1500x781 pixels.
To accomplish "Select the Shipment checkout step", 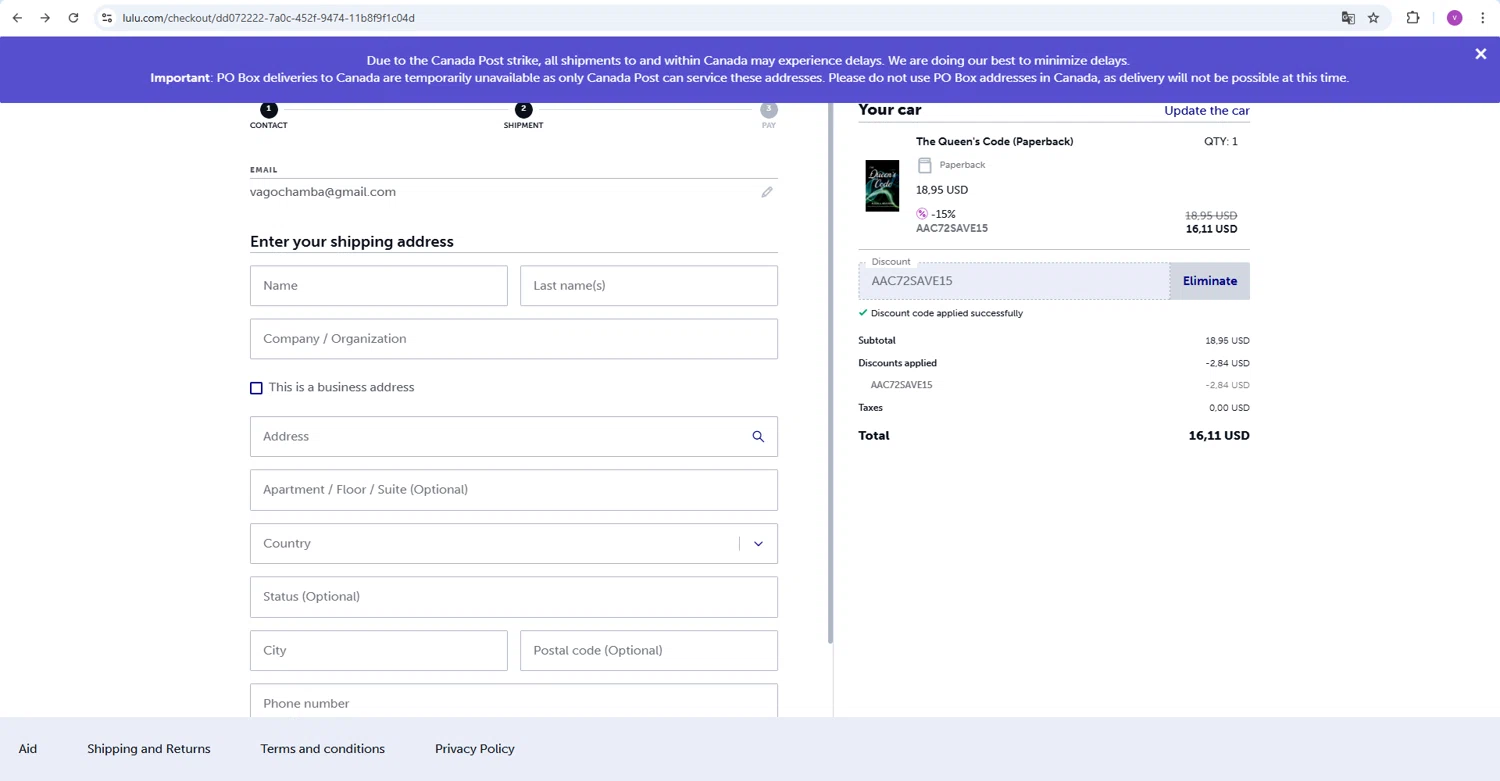I will pos(523,111).
